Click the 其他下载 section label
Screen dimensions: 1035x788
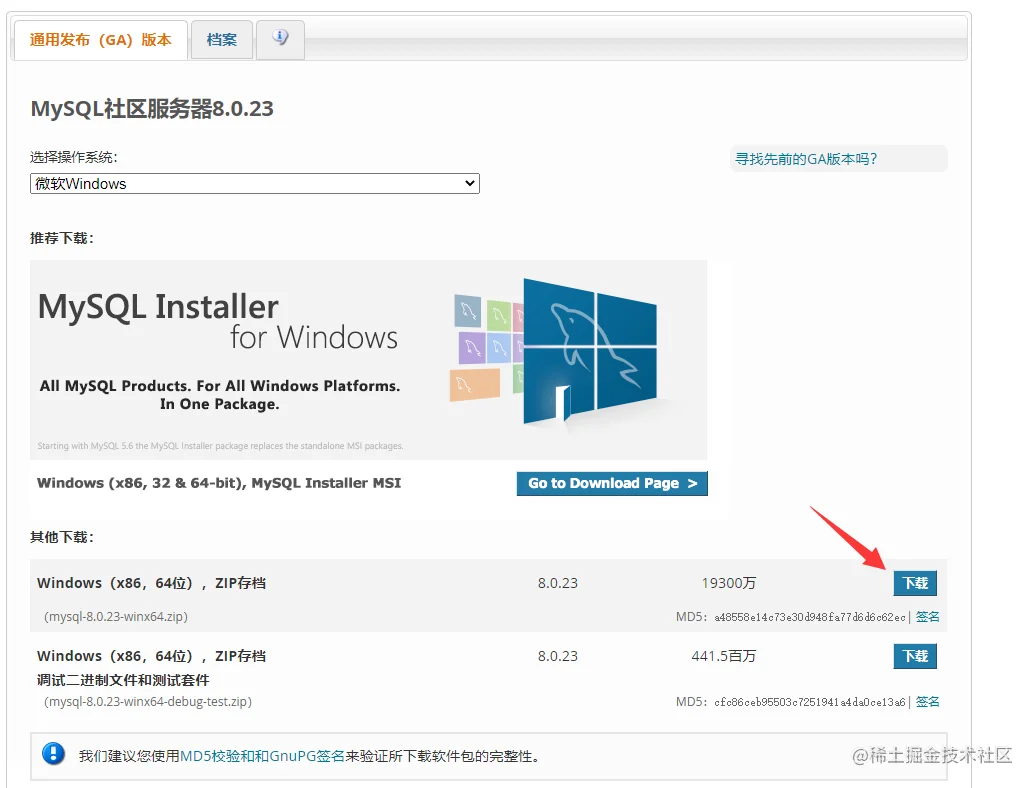pos(62,537)
